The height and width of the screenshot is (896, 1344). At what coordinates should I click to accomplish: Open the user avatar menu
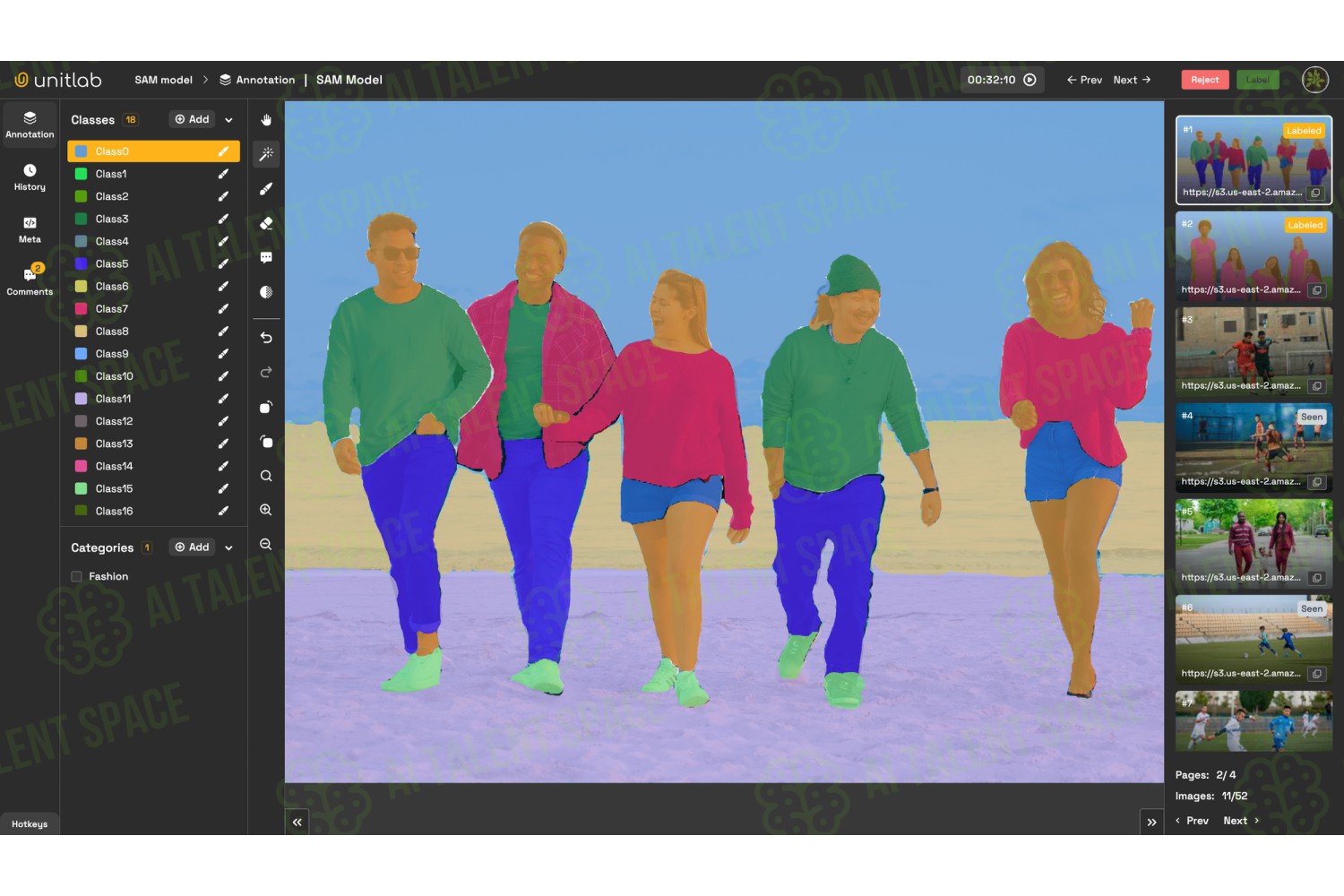[1314, 80]
